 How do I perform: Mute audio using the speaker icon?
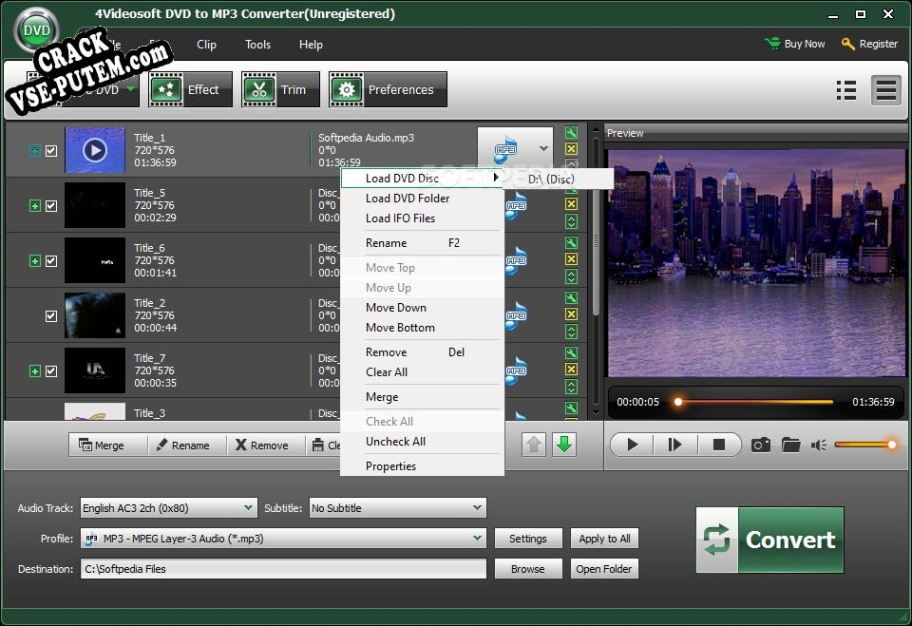coord(820,445)
